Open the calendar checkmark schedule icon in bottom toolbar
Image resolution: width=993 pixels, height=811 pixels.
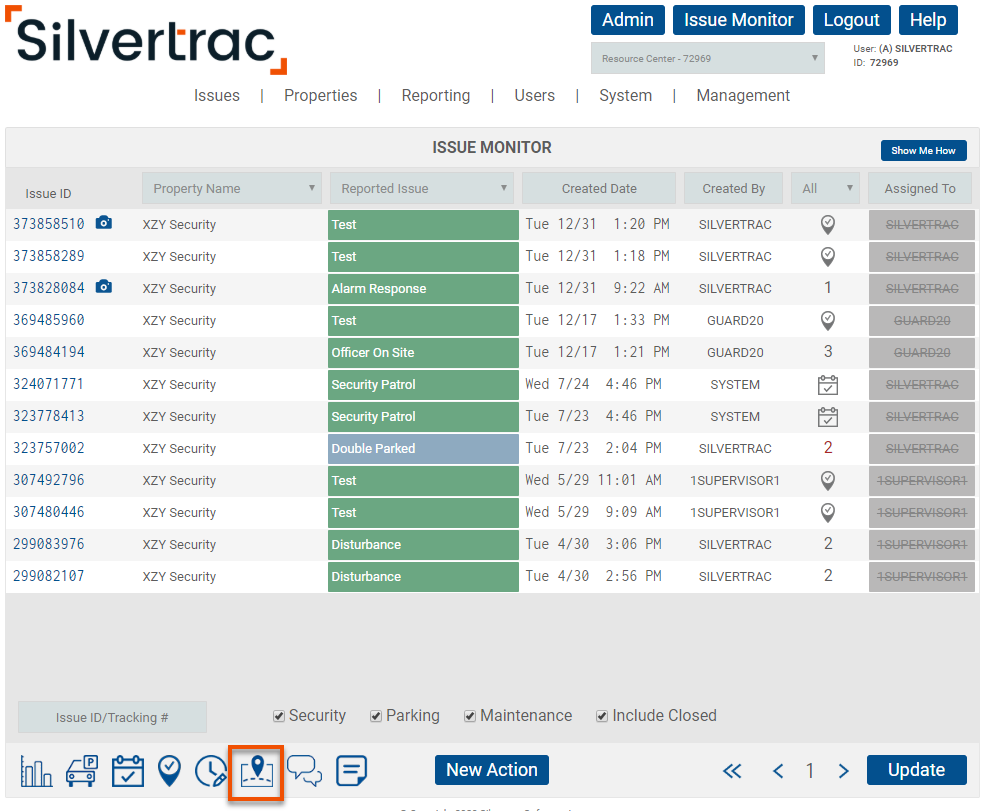click(x=128, y=771)
